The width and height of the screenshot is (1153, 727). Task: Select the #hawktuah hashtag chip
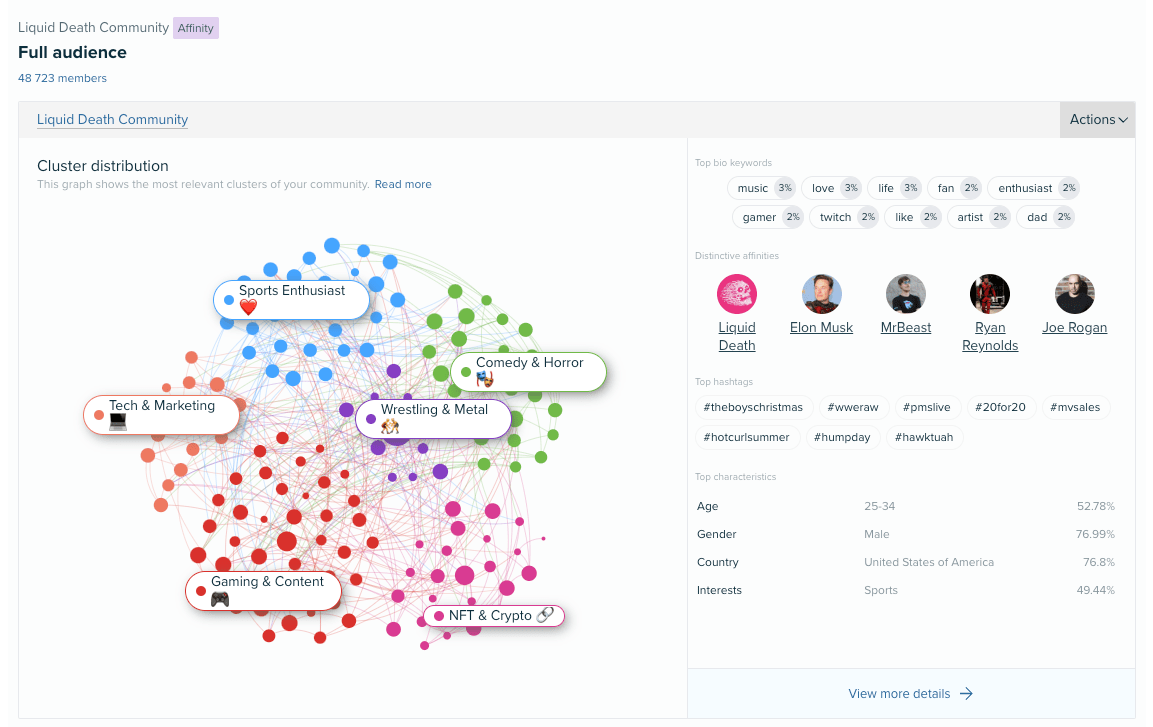click(924, 437)
